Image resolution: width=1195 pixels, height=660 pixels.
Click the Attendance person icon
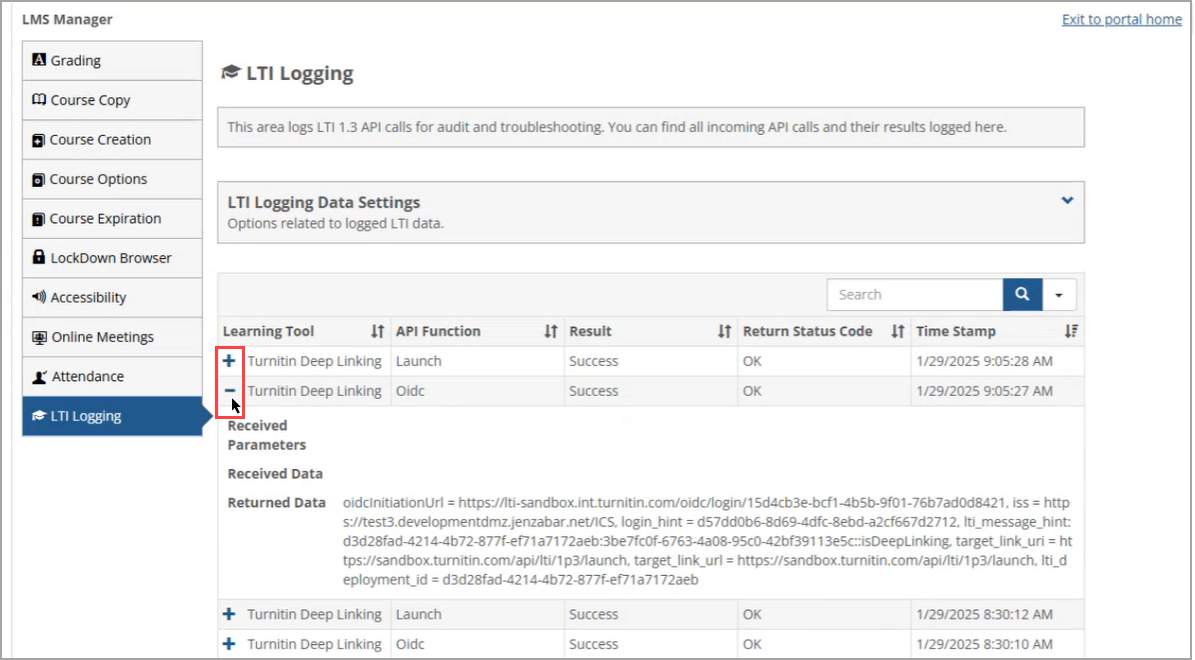pyautogui.click(x=38, y=376)
